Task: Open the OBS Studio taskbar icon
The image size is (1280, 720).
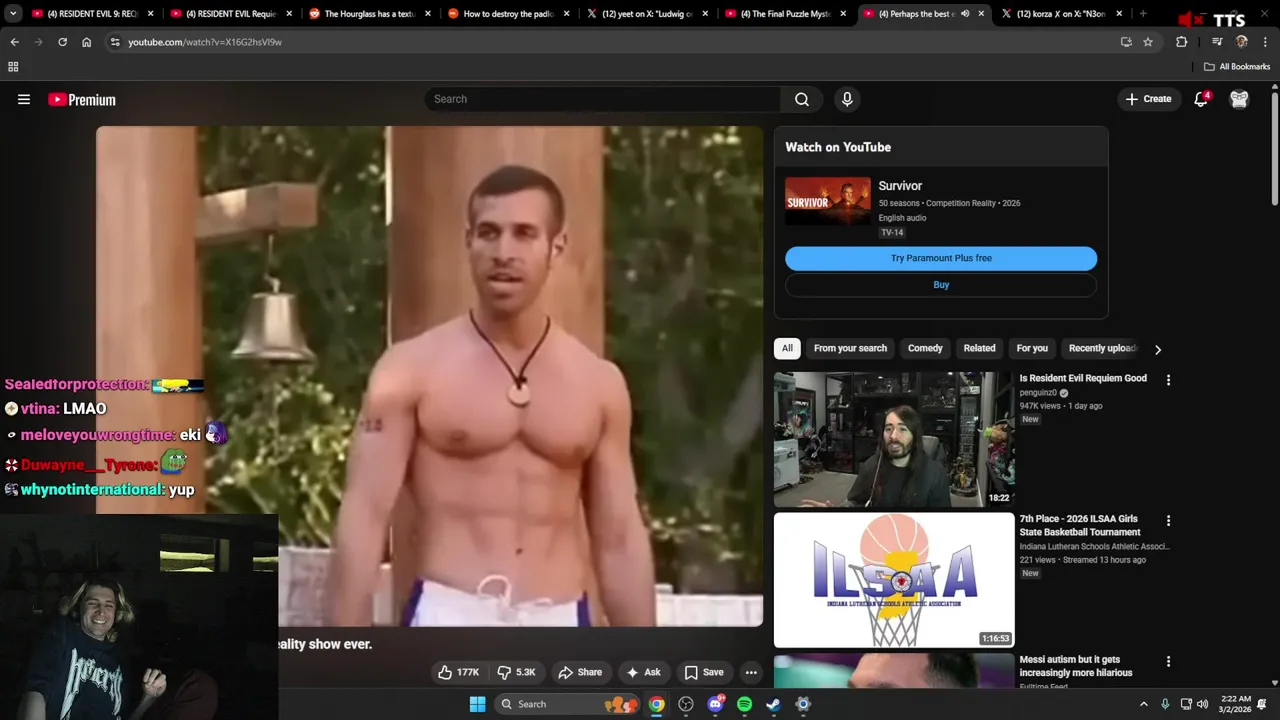Action: coord(686,704)
